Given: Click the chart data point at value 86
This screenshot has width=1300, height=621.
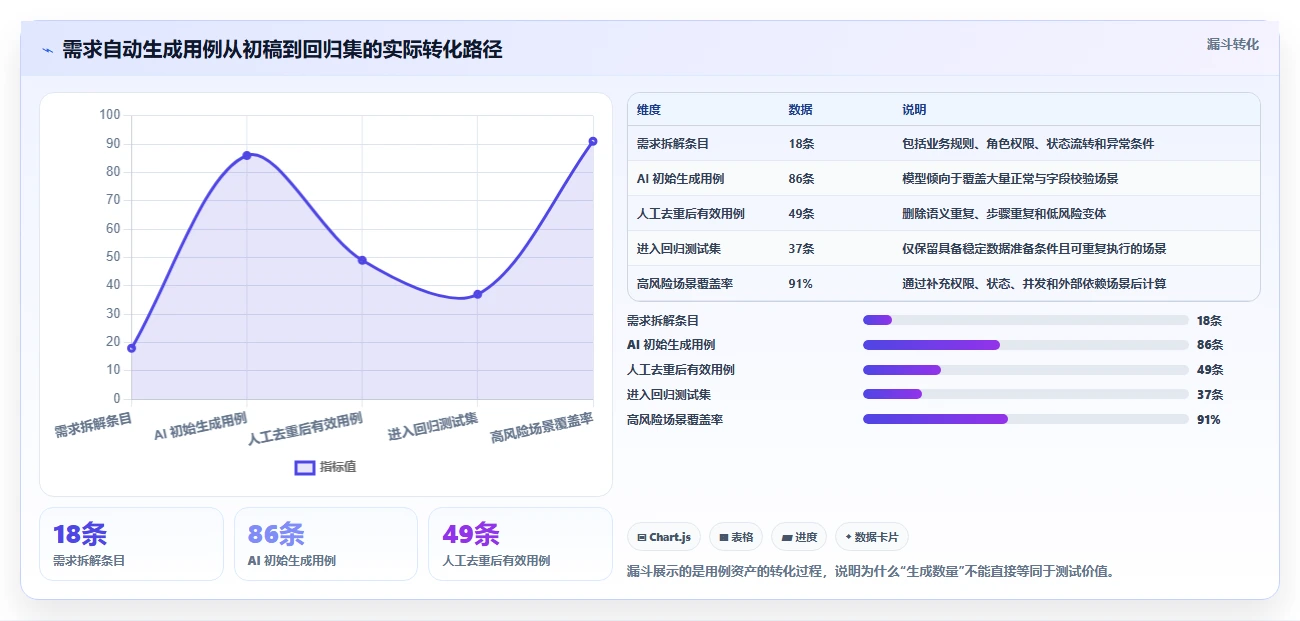Looking at the screenshot, I should pyautogui.click(x=247, y=155).
